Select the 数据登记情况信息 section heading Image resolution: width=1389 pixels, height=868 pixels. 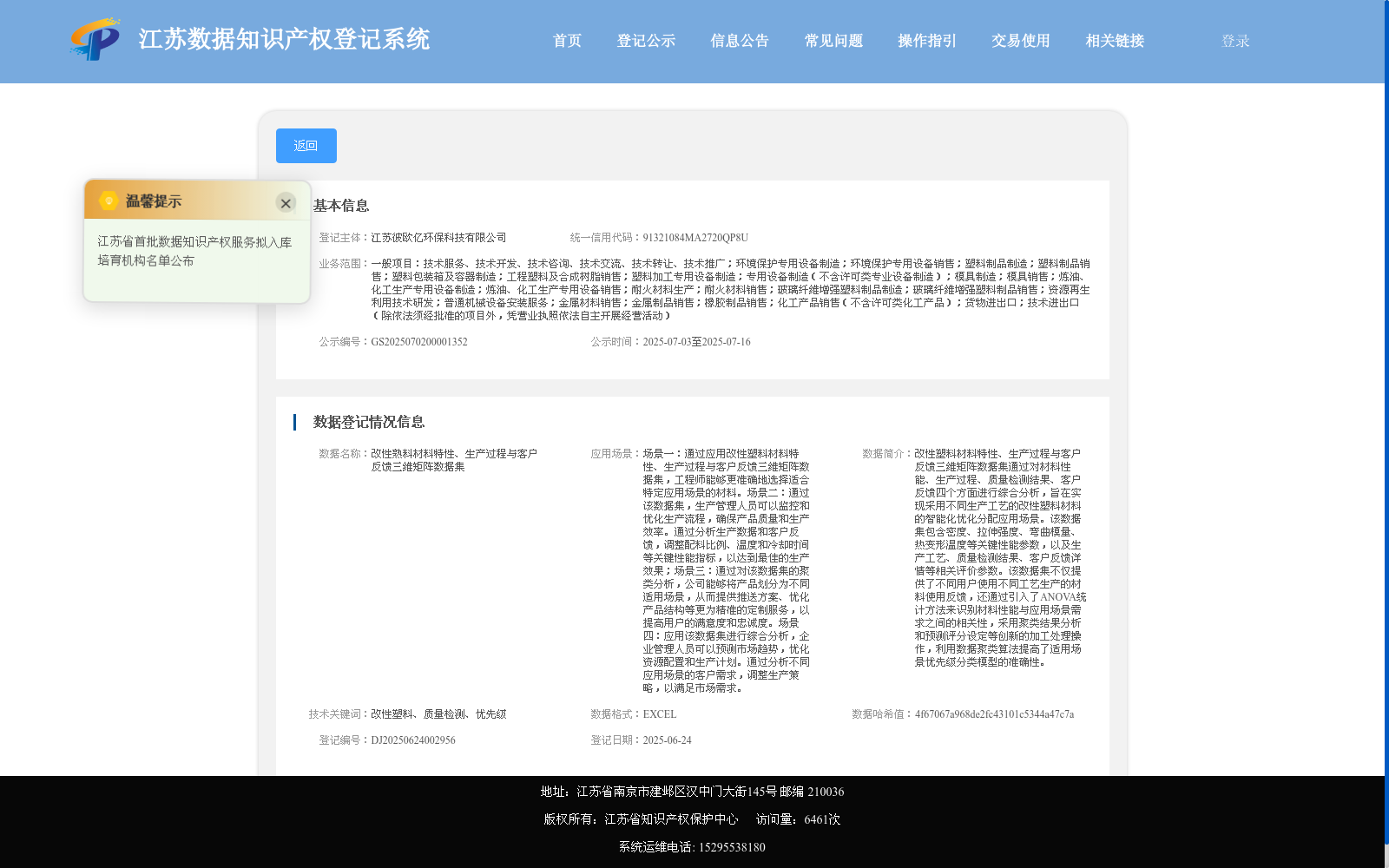tap(369, 422)
